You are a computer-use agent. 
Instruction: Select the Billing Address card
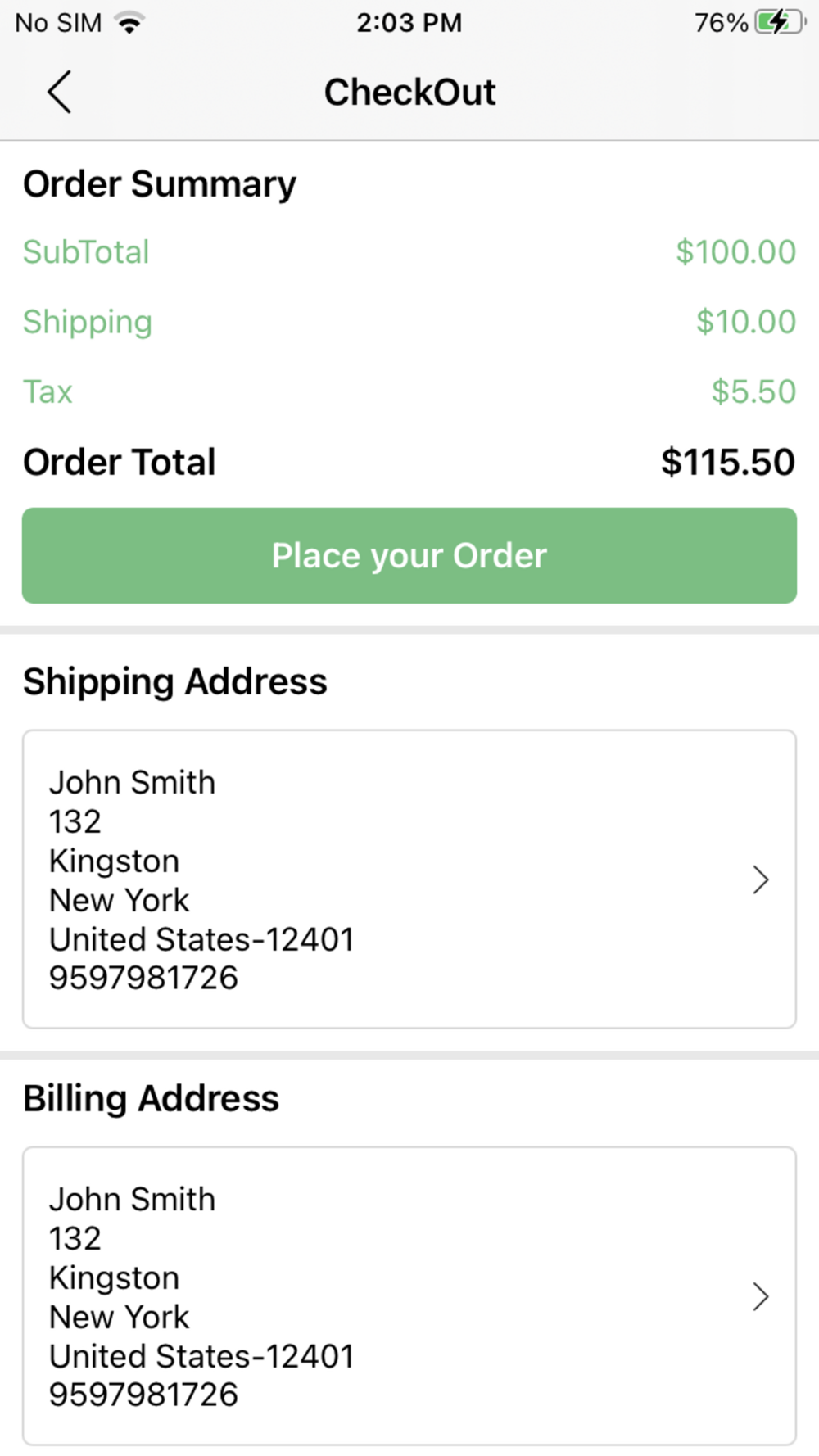409,1295
